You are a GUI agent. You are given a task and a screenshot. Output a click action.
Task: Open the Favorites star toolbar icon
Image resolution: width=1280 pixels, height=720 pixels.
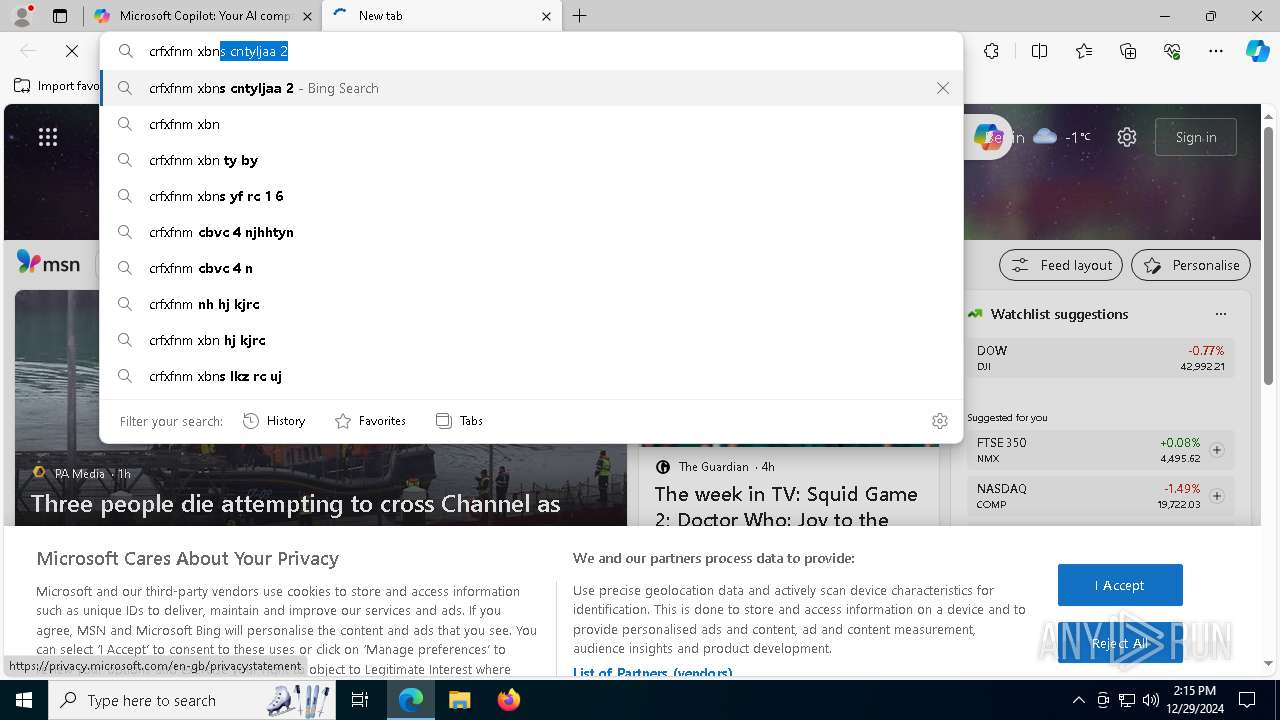(1084, 51)
